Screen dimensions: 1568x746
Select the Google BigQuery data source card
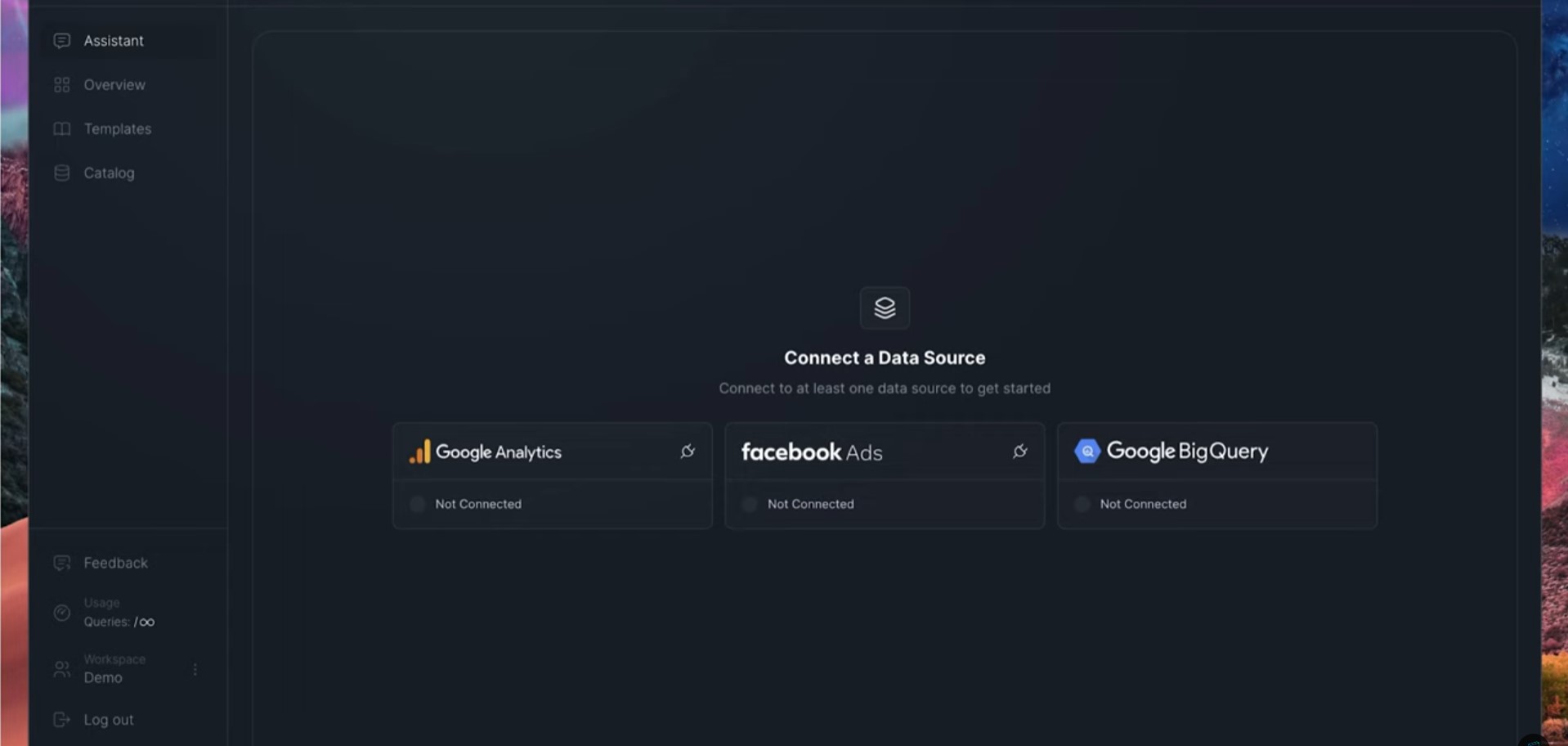[1217, 475]
